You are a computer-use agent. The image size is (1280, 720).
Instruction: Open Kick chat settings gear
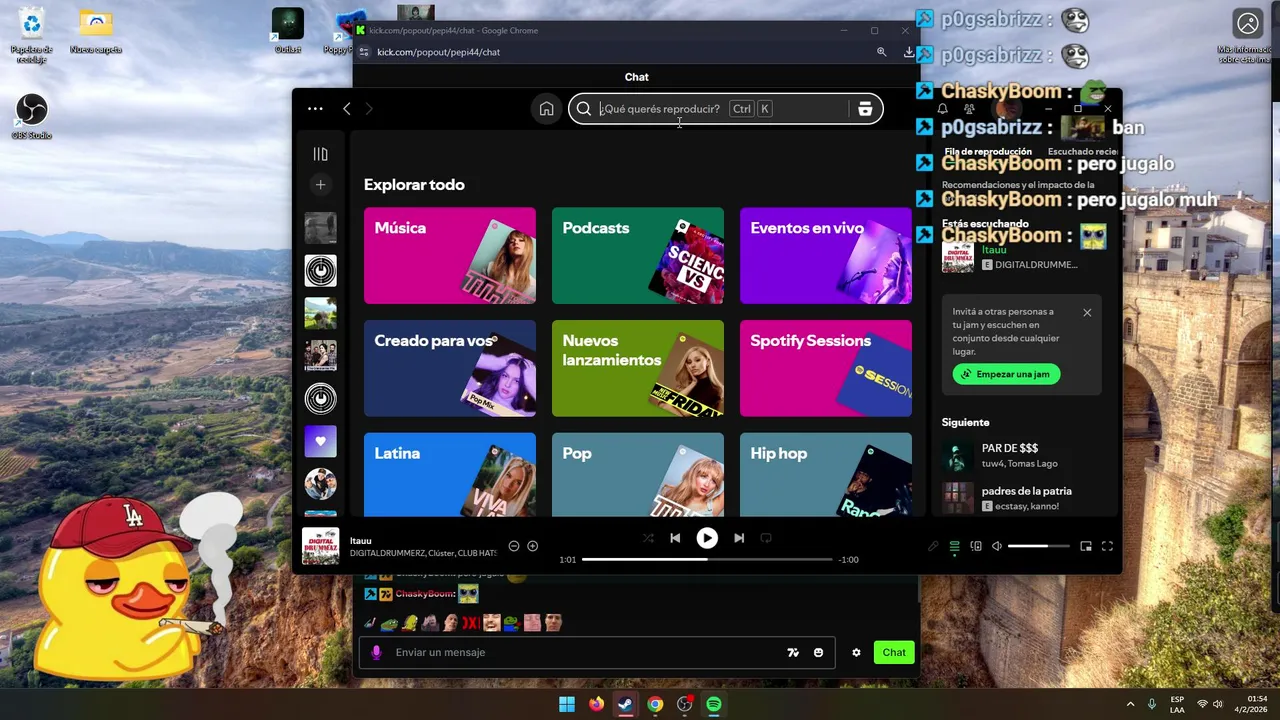click(856, 652)
